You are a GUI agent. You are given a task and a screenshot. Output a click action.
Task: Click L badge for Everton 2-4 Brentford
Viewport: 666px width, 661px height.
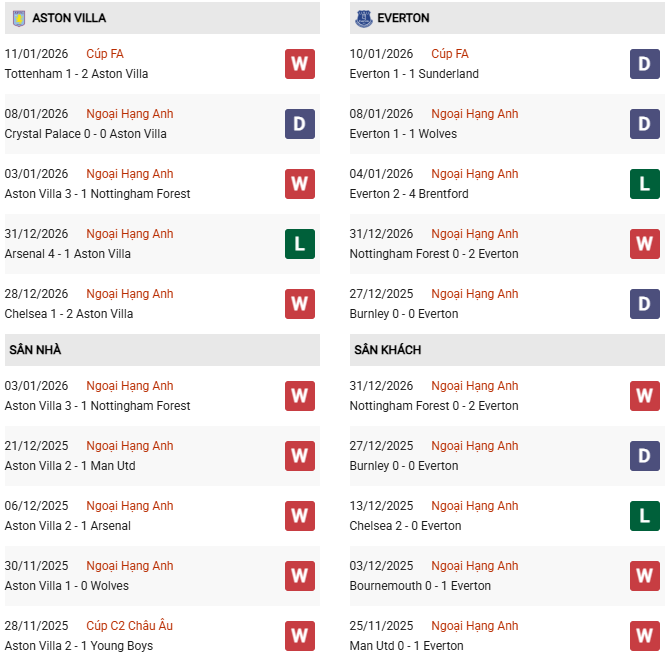(x=645, y=184)
